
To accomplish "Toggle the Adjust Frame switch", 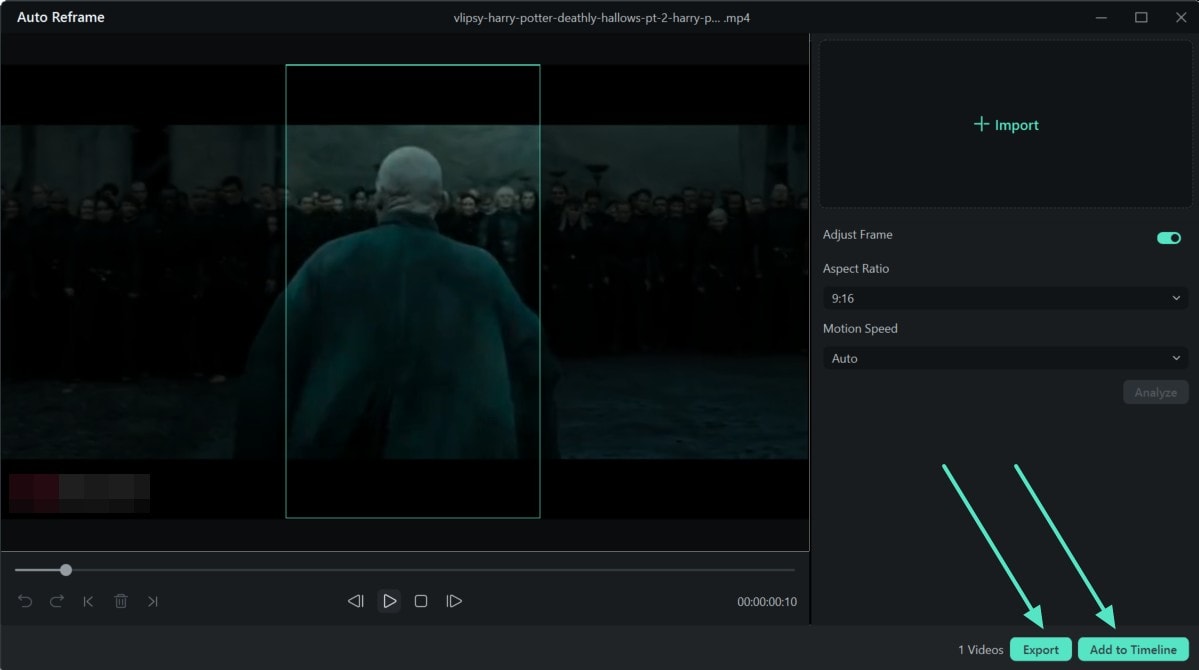I will [1168, 238].
